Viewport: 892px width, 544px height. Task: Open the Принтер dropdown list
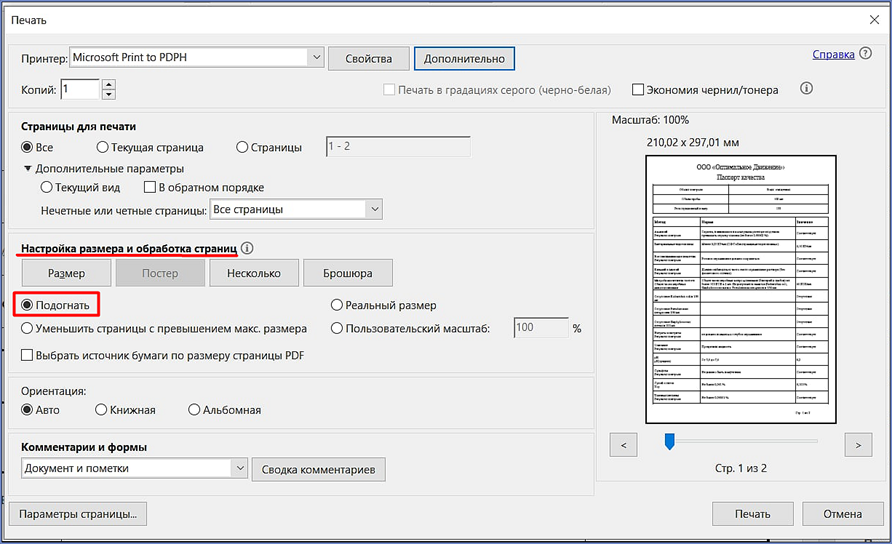(316, 57)
